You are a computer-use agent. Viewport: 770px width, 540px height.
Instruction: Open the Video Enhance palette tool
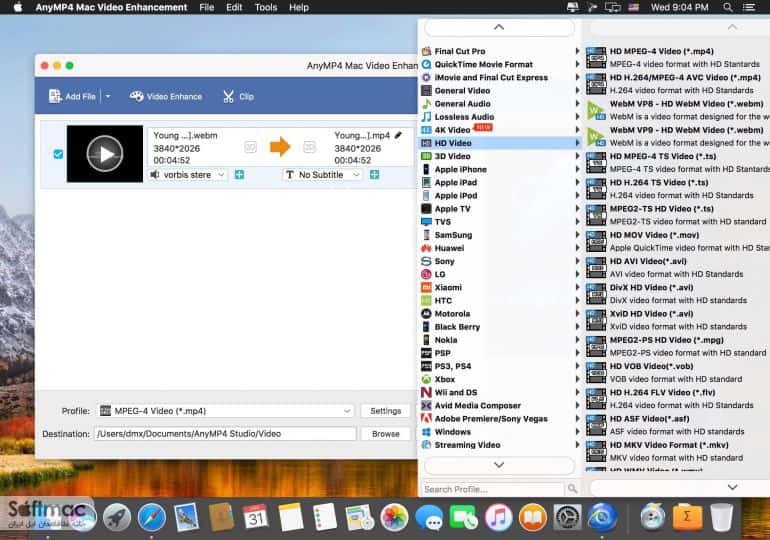(x=165, y=96)
